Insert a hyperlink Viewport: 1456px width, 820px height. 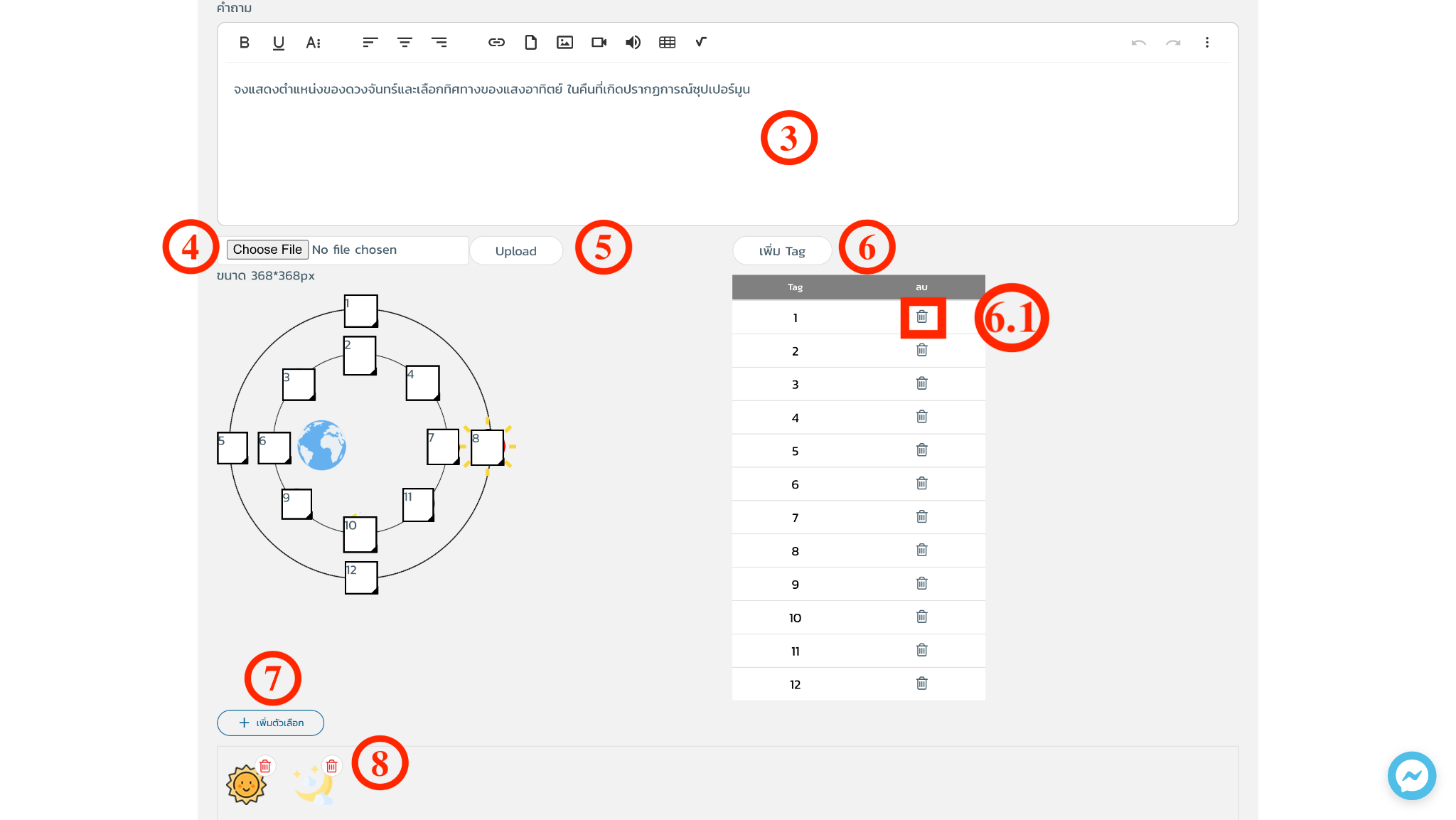point(496,43)
